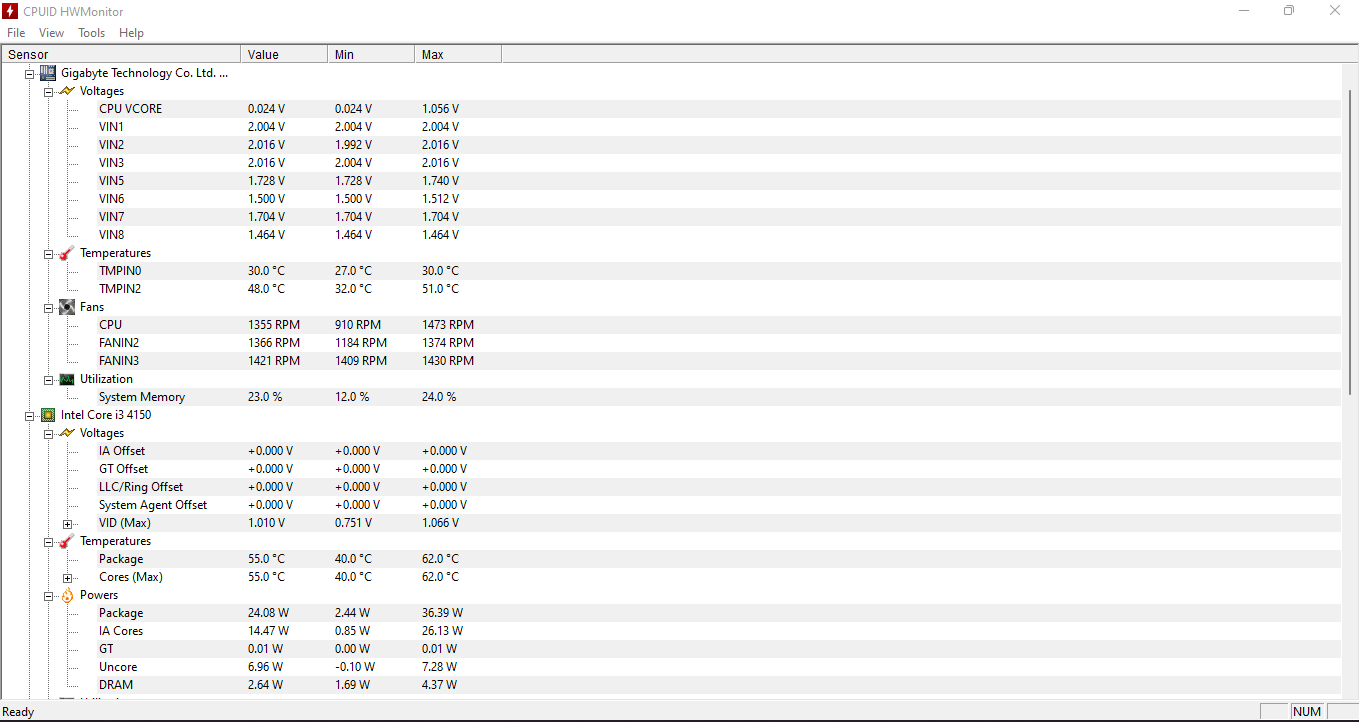This screenshot has width=1359, height=722.
Task: Collapse the Intel Core i3 4150 node
Action: pos(29,415)
